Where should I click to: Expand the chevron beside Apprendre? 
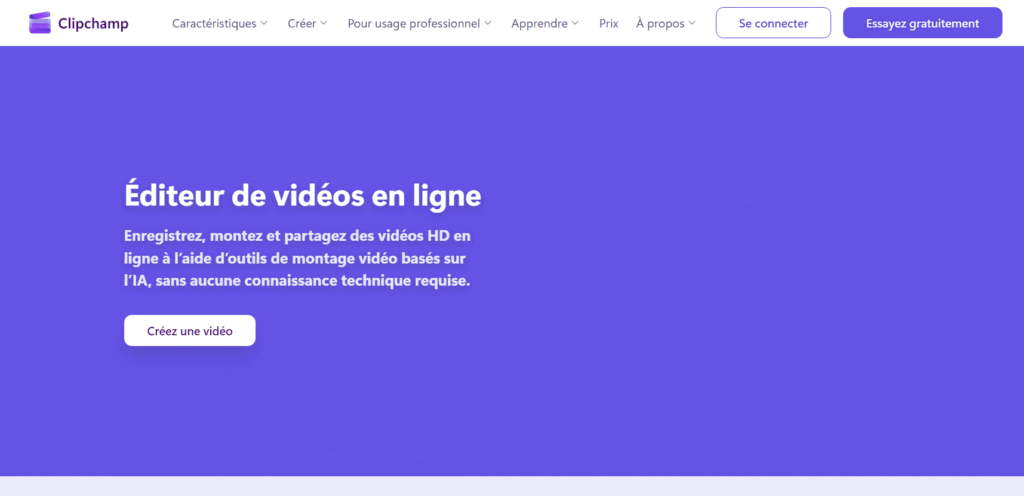pyautogui.click(x=575, y=23)
